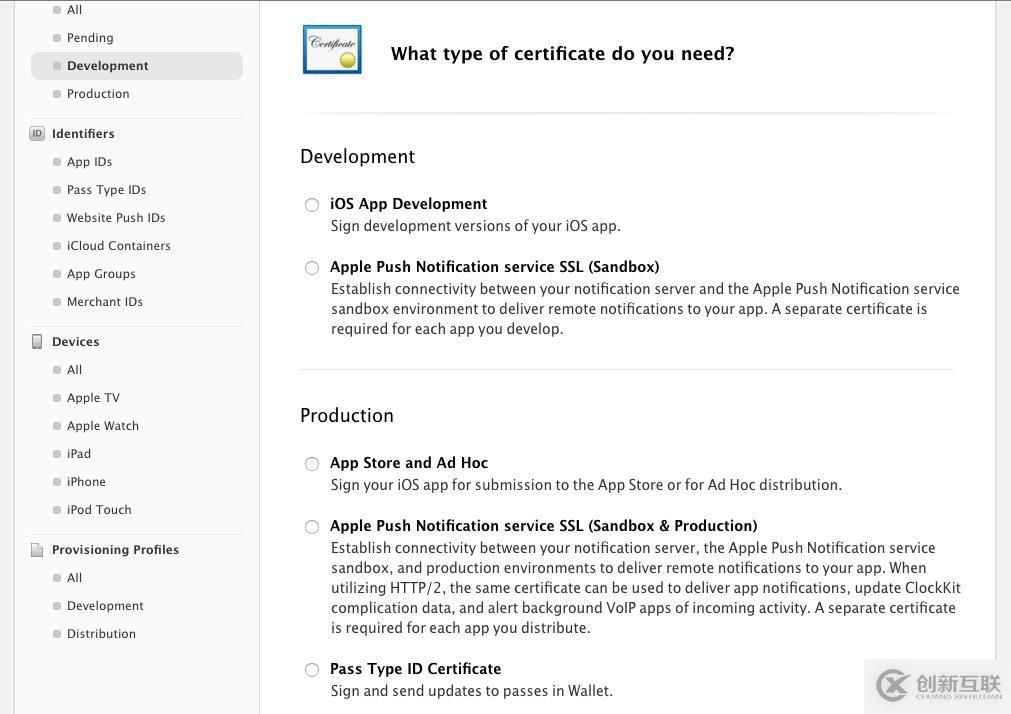1011x714 pixels.
Task: Open Pending certificates in sidebar
Action: coord(90,38)
